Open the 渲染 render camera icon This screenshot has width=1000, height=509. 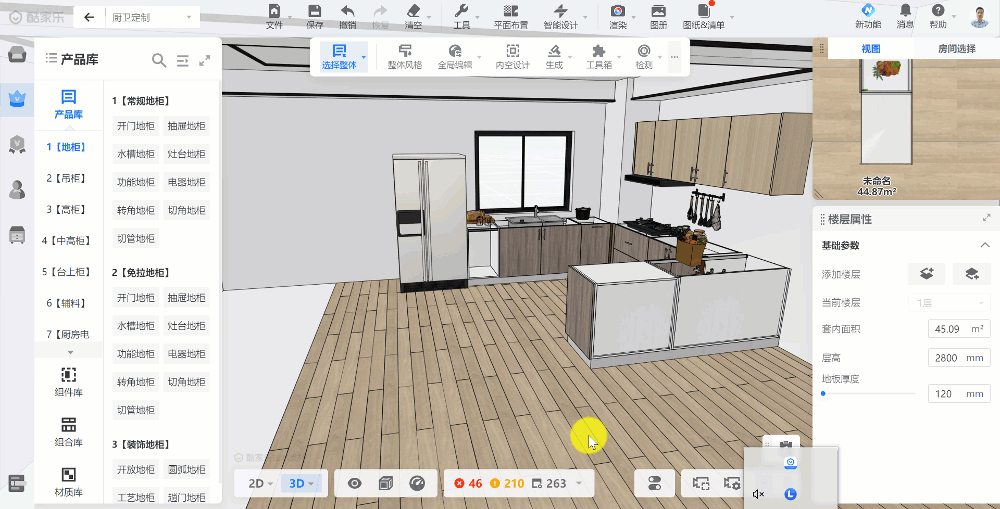618,11
